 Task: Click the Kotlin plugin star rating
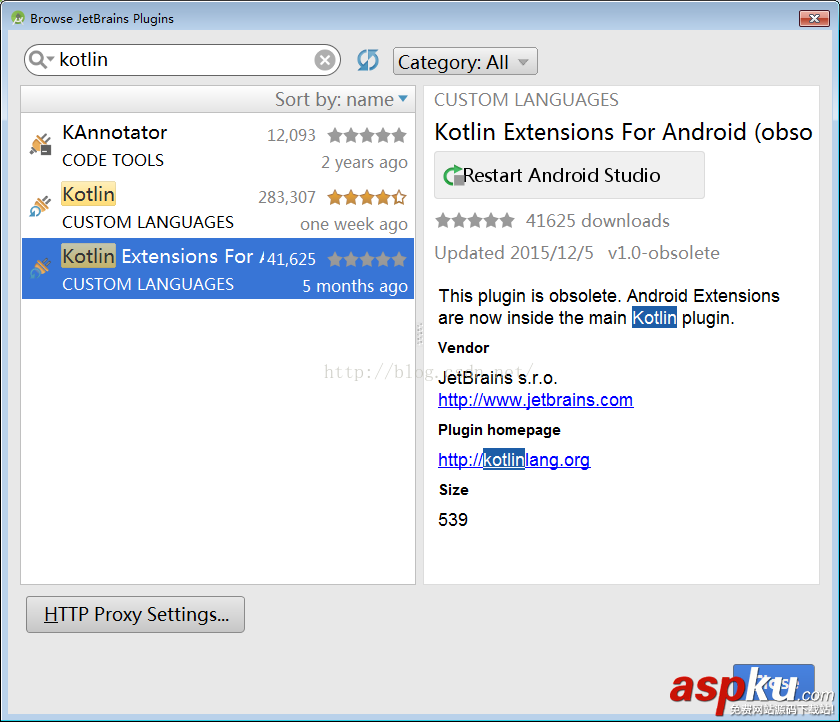[x=367, y=198]
